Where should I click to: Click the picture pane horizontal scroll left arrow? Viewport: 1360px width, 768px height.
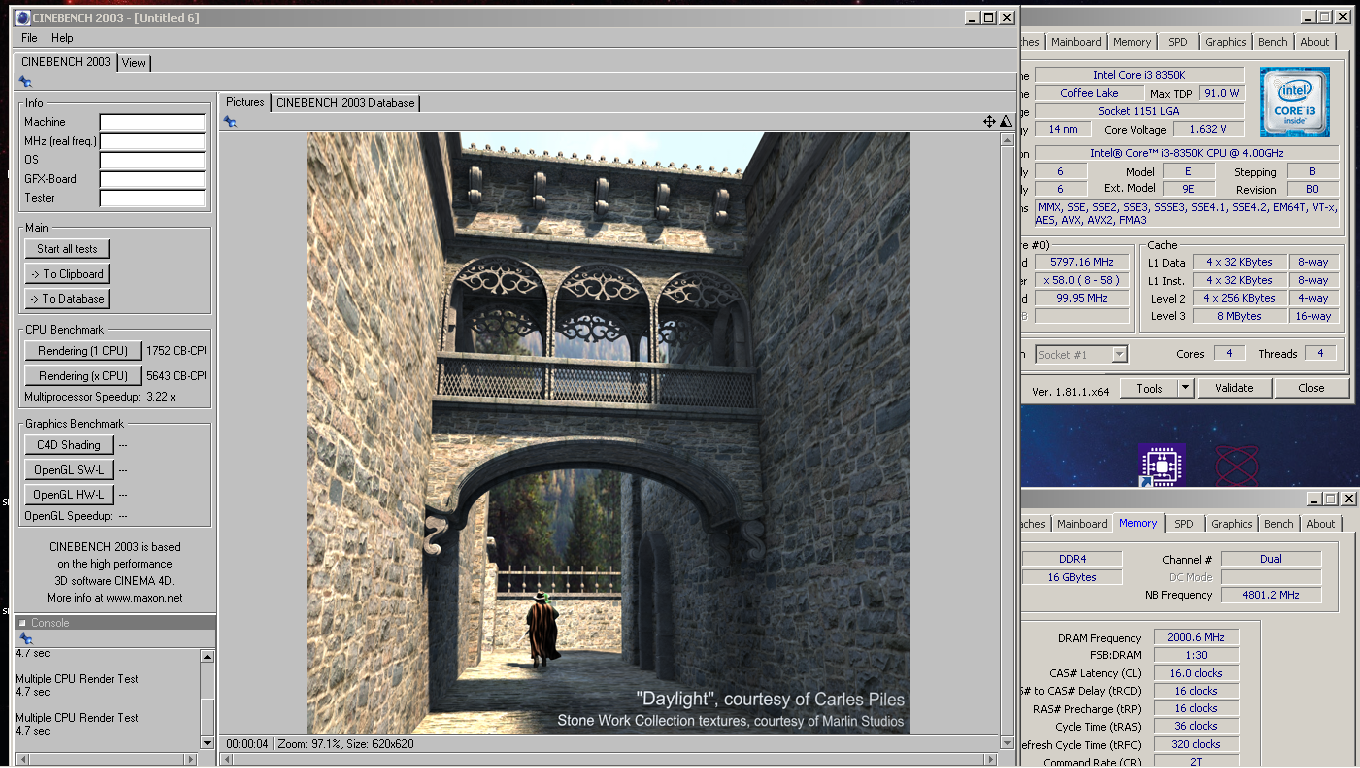[x=226, y=760]
